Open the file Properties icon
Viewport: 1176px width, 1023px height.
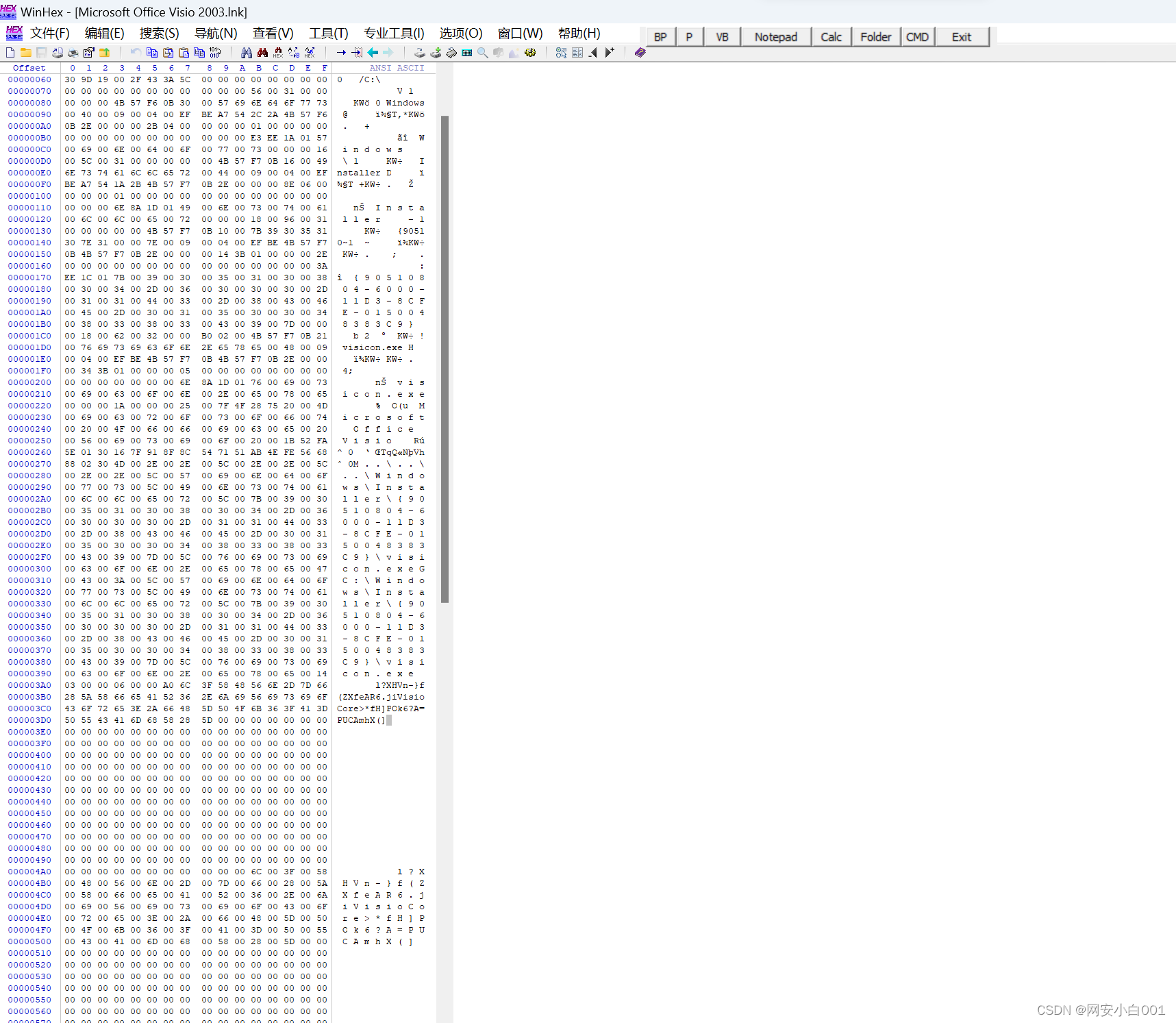(x=88, y=53)
